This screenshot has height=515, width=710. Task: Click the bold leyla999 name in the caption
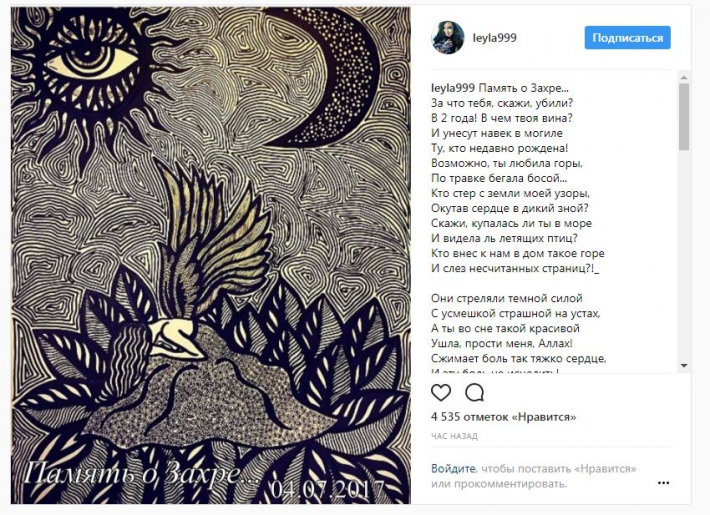452,88
